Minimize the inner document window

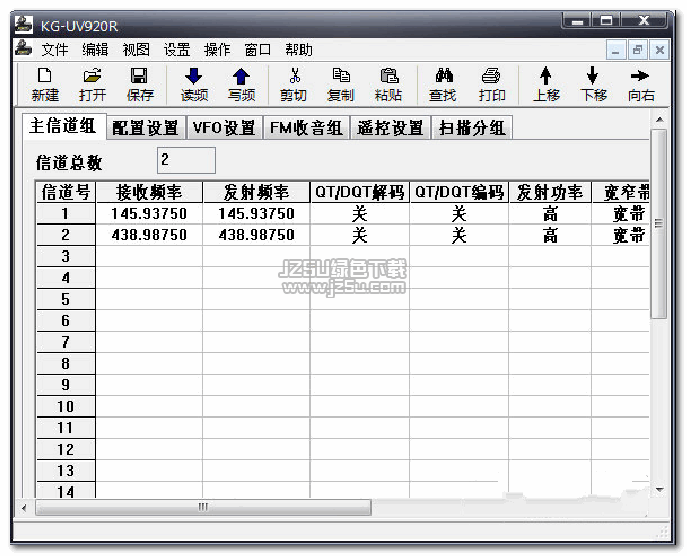615,50
